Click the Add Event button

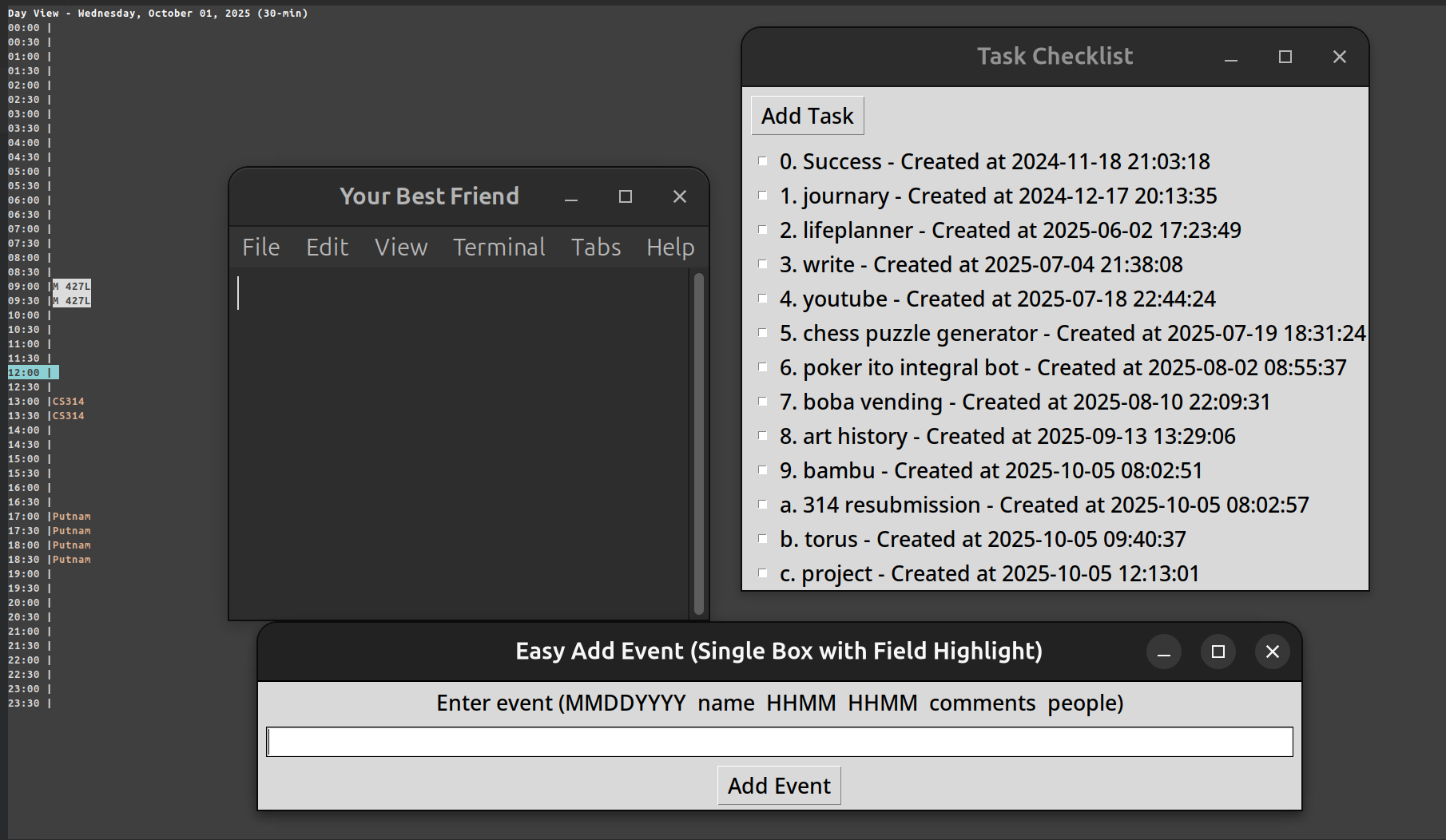click(x=779, y=786)
